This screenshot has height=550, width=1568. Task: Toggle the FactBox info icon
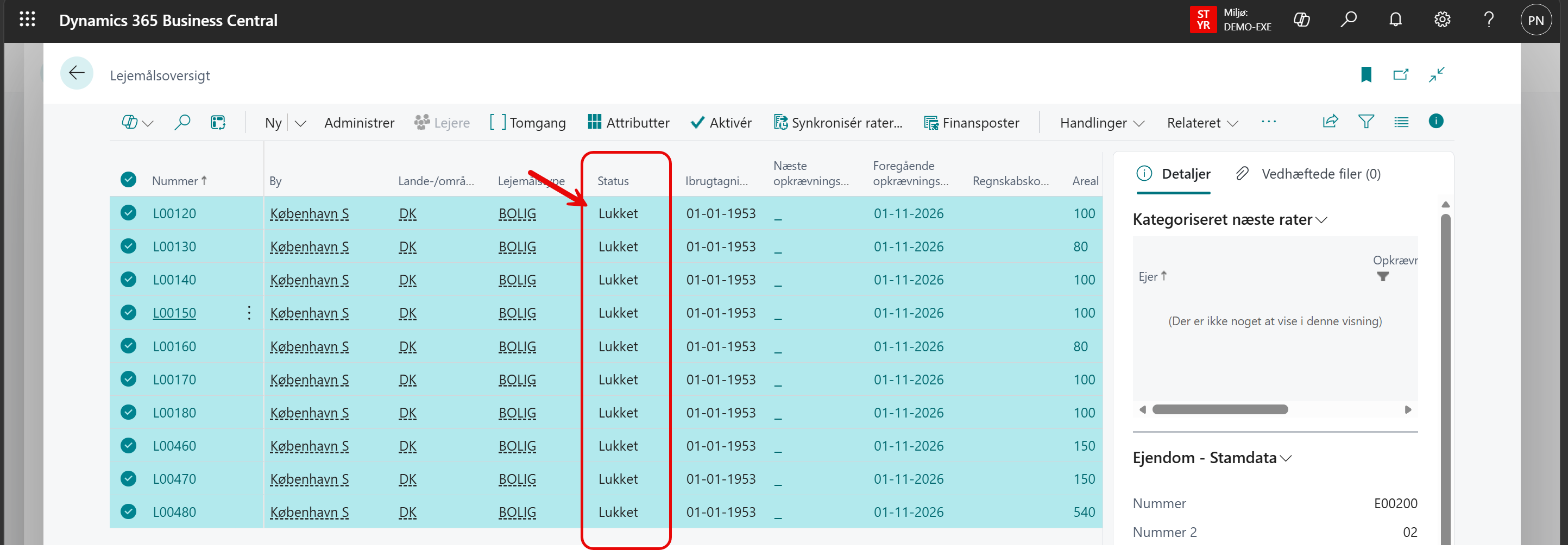point(1436,121)
